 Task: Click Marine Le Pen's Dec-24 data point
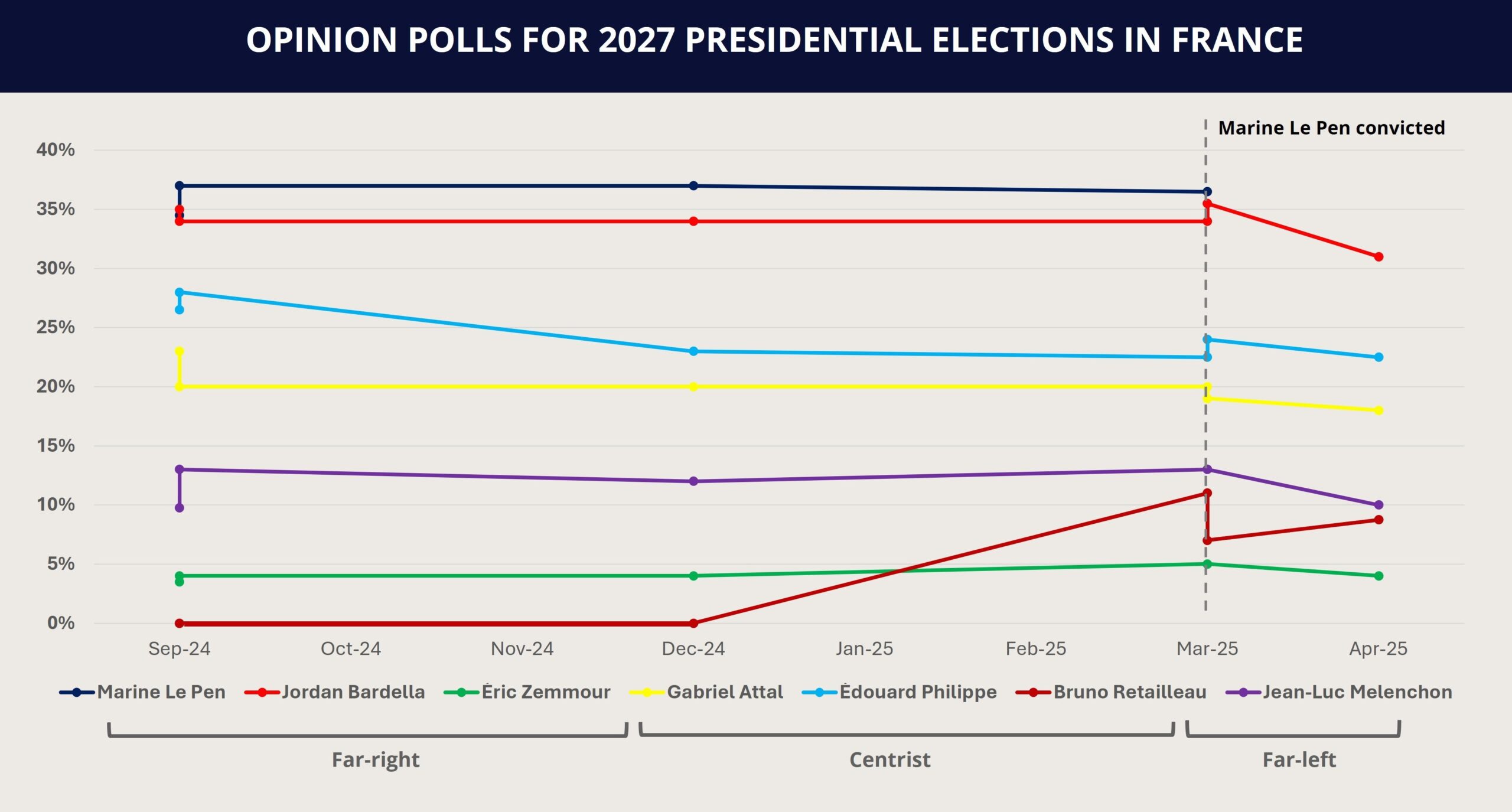coord(693,185)
